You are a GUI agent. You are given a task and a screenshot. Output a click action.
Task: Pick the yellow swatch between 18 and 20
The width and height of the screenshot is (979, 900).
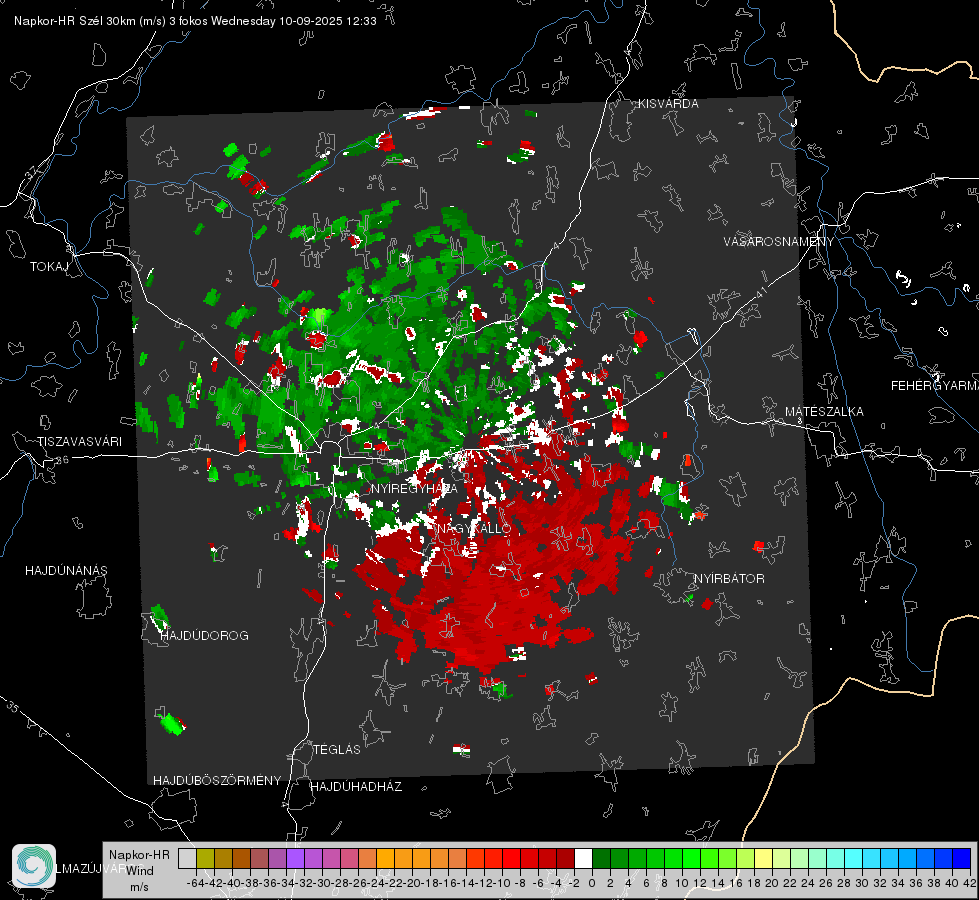pyautogui.click(x=763, y=858)
